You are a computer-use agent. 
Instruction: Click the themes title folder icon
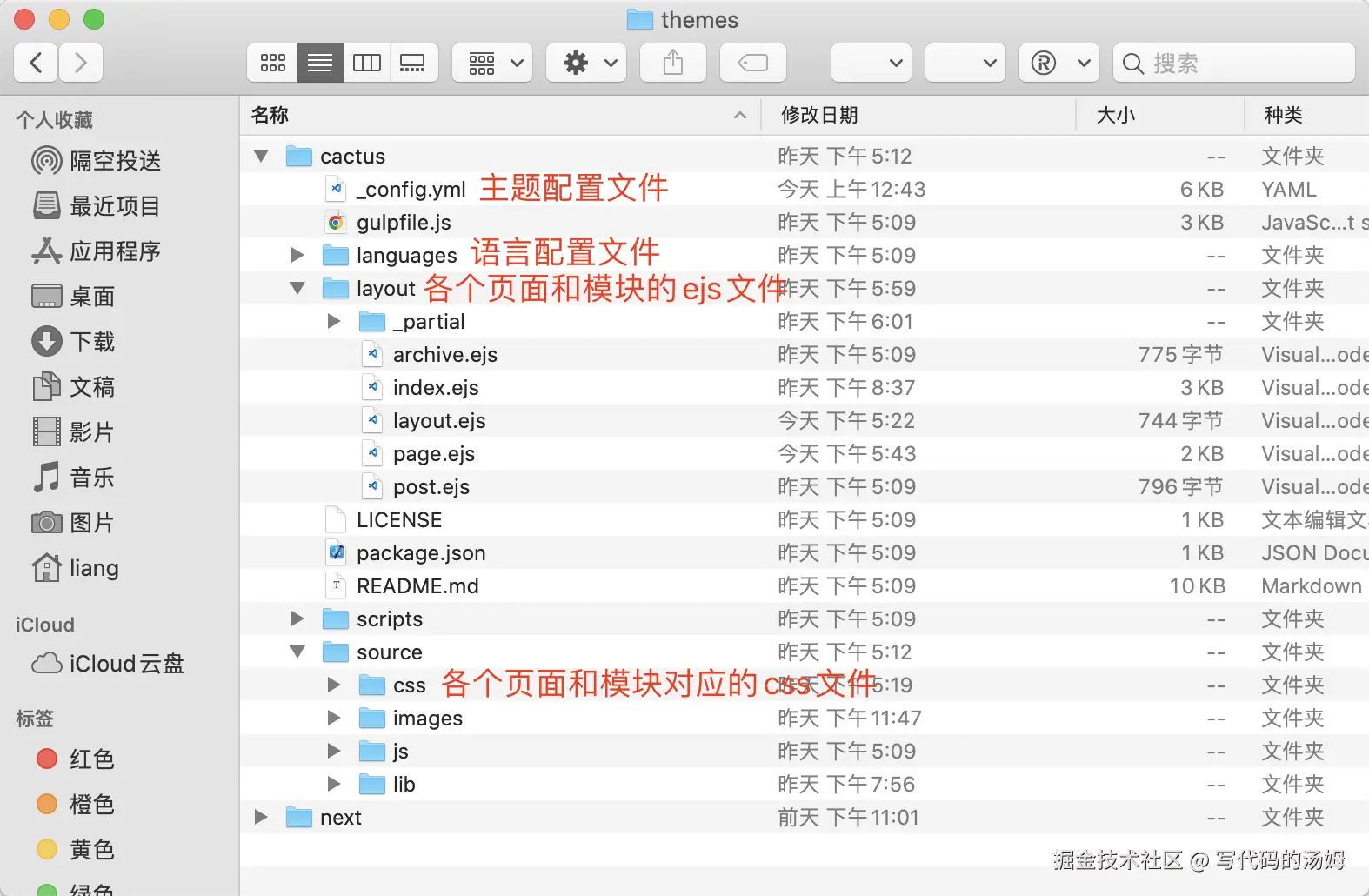click(640, 19)
